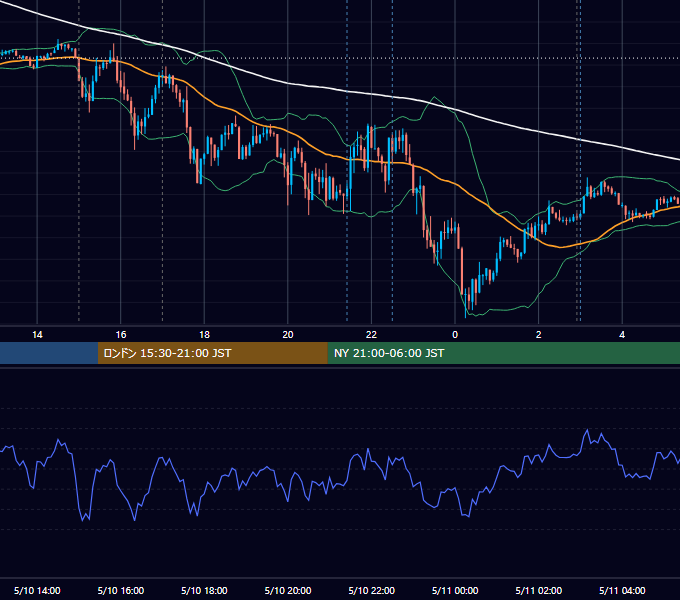Click the blue session bar before ロンドン
The height and width of the screenshot is (600, 680).
pyautogui.click(x=49, y=353)
